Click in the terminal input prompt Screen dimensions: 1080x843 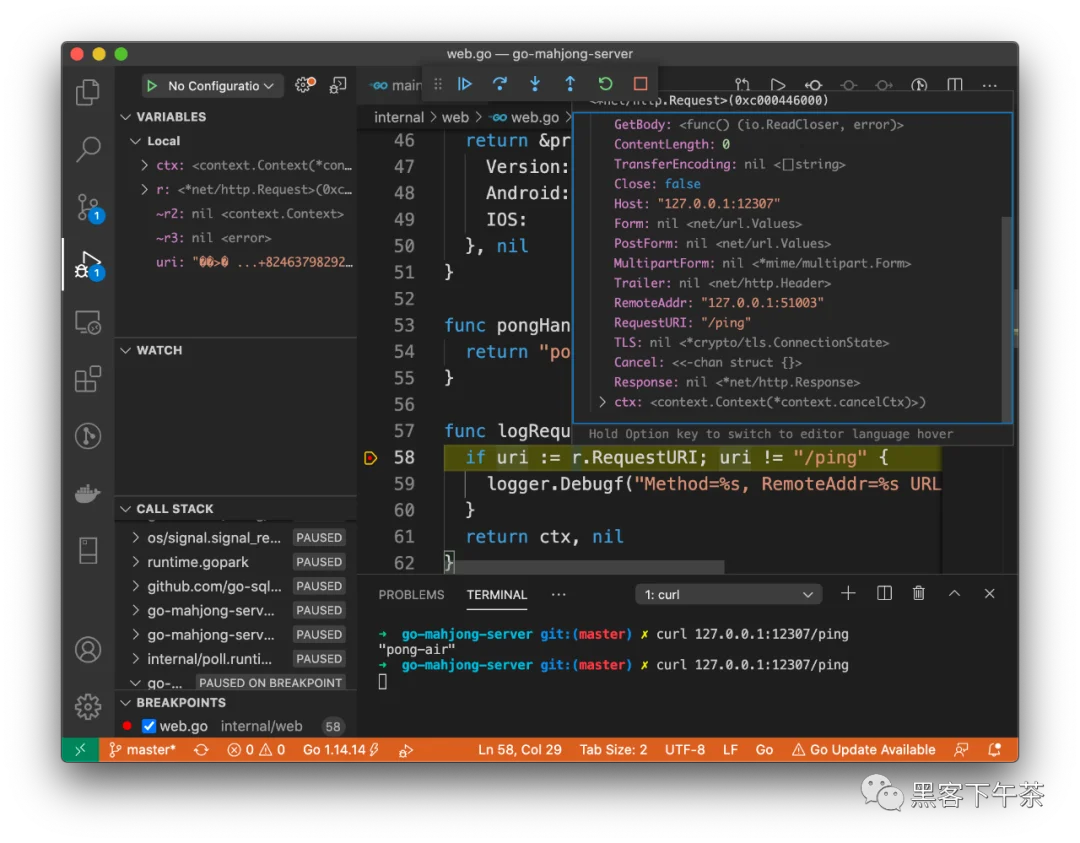pyautogui.click(x=383, y=682)
